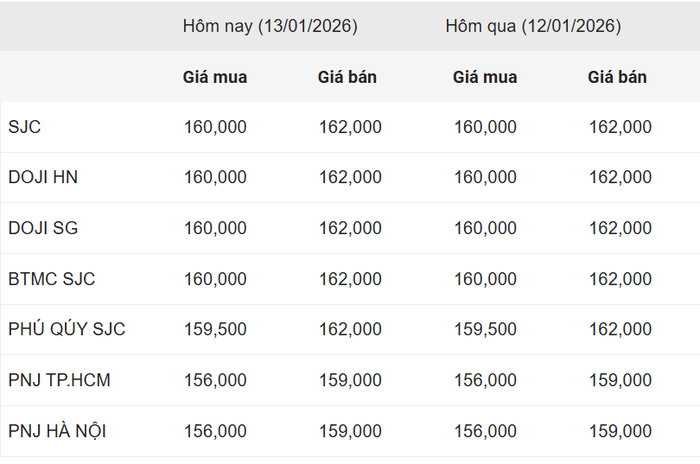Click PHÚ QUÝ SJC's buy price for today

click(x=215, y=329)
